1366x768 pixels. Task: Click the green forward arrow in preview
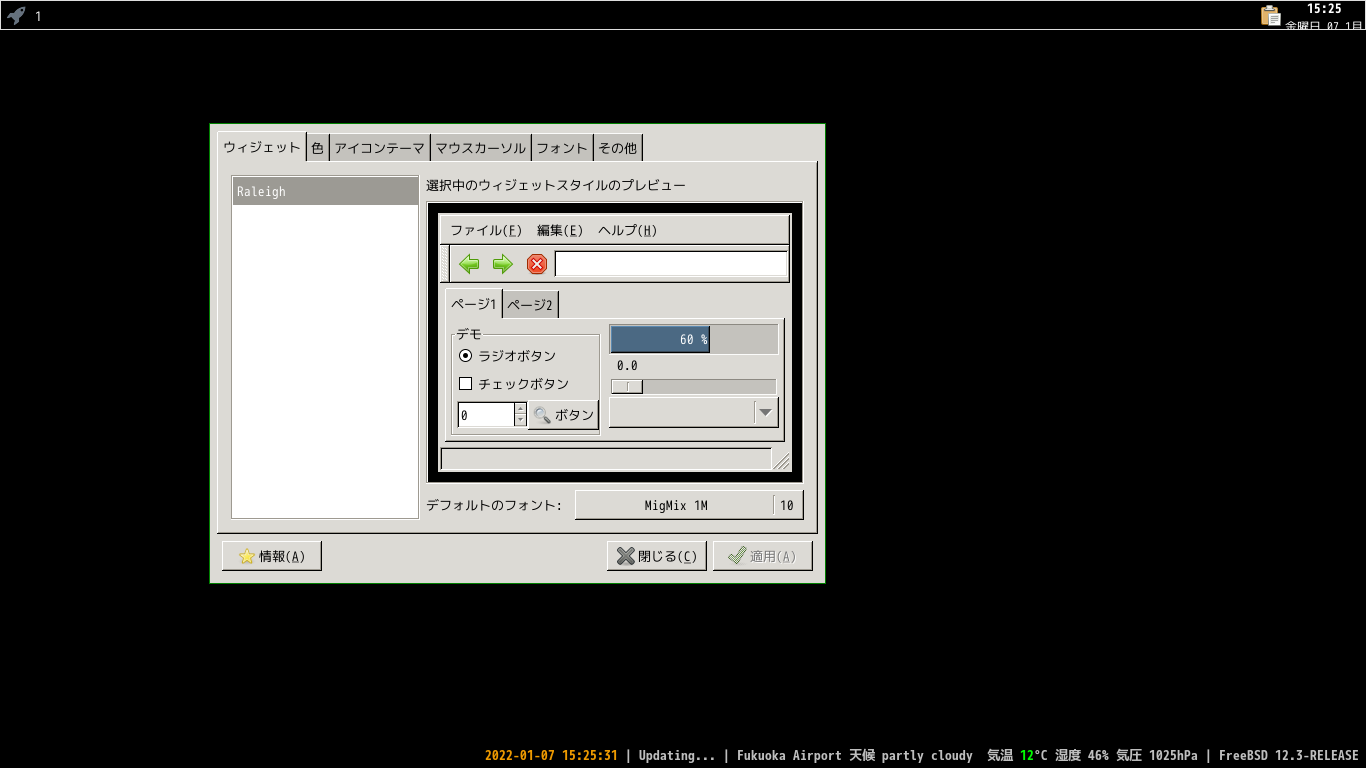coord(503,264)
